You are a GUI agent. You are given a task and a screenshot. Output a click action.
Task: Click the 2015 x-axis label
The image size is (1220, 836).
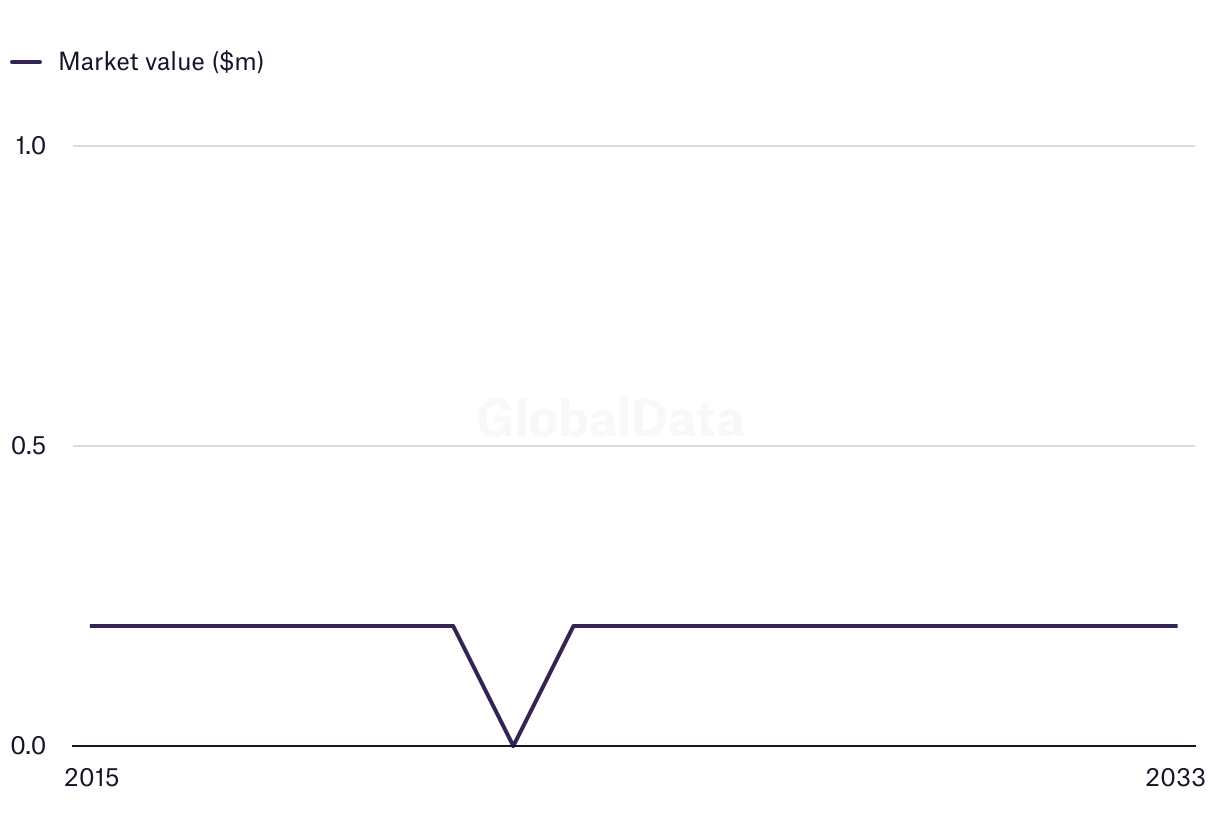pyautogui.click(x=91, y=778)
